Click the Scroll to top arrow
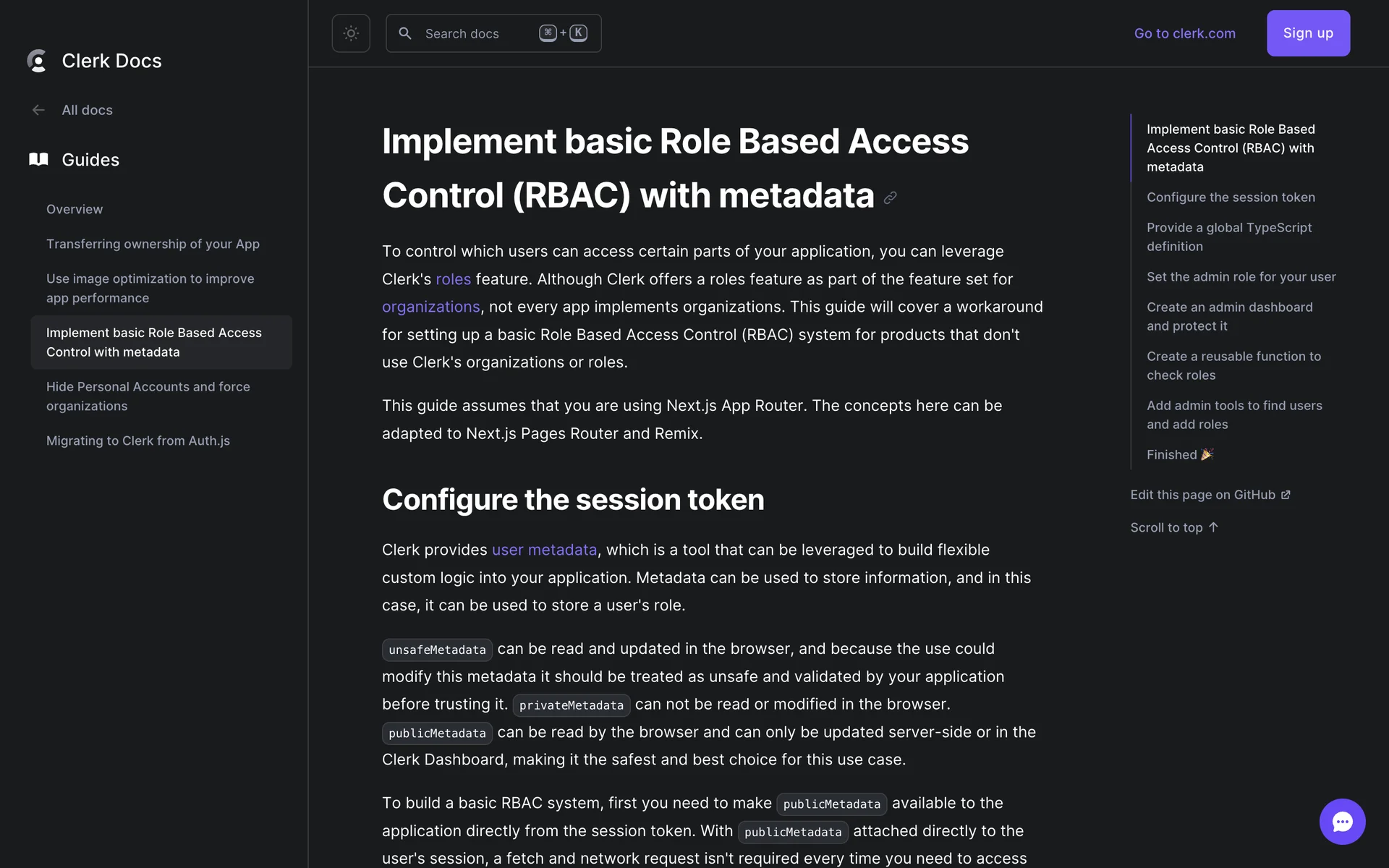The image size is (1389, 868). pyautogui.click(x=1213, y=527)
